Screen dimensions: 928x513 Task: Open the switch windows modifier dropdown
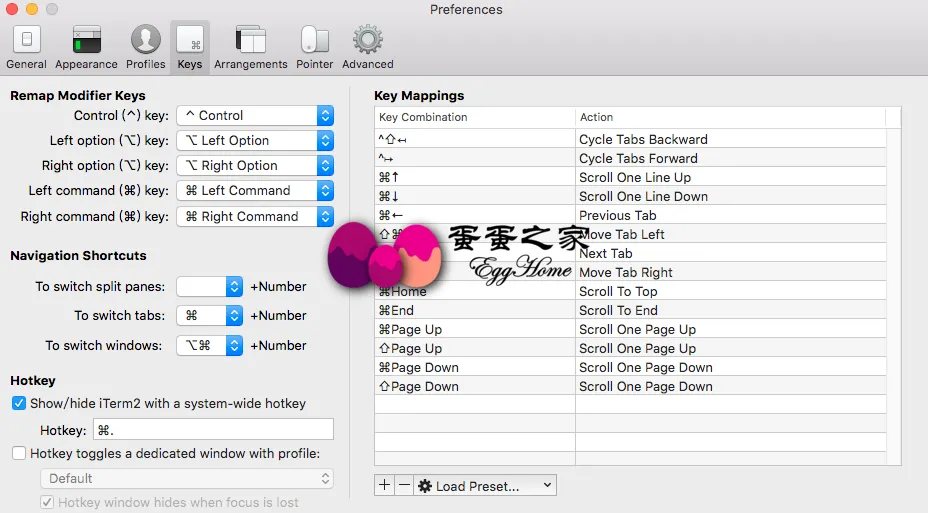click(x=210, y=345)
